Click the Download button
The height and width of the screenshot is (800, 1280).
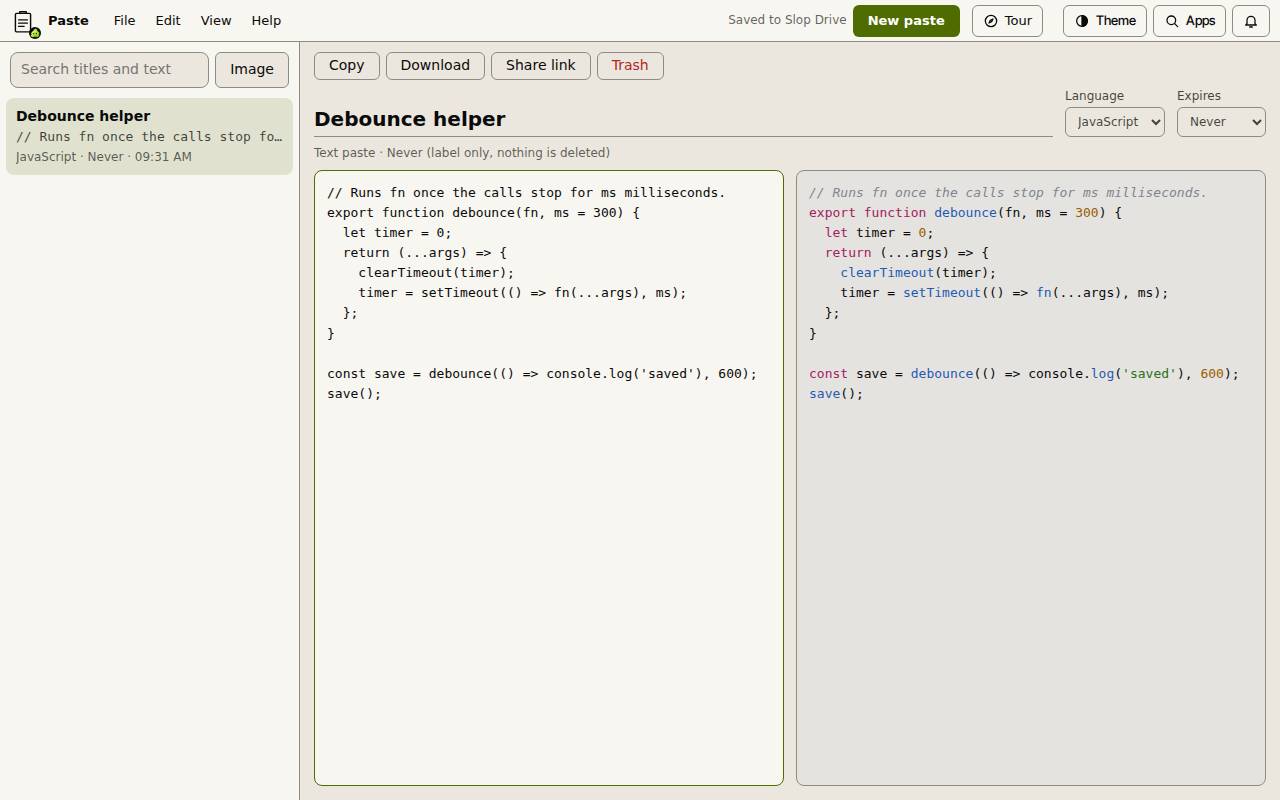point(435,66)
